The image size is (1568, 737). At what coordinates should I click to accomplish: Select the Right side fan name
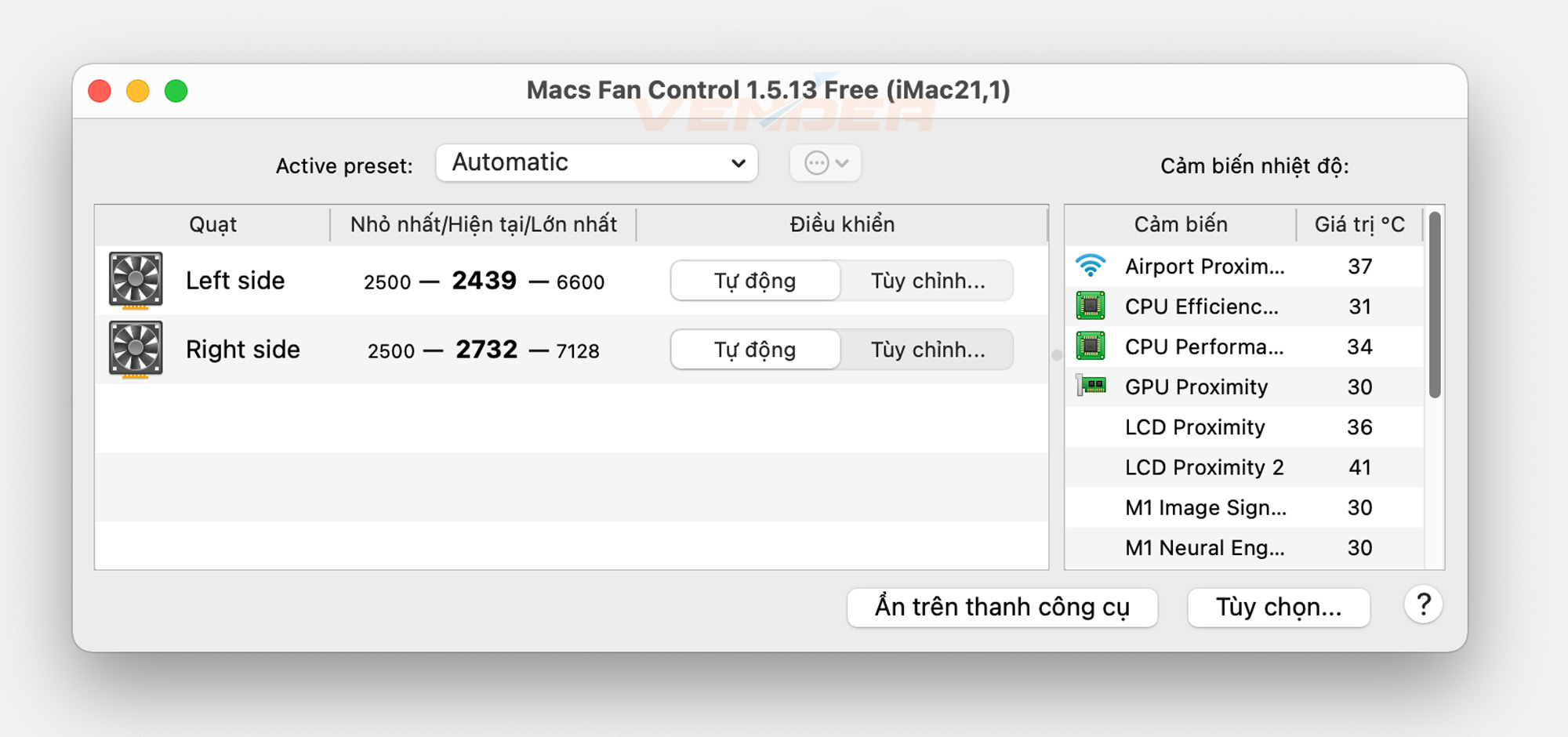[243, 350]
